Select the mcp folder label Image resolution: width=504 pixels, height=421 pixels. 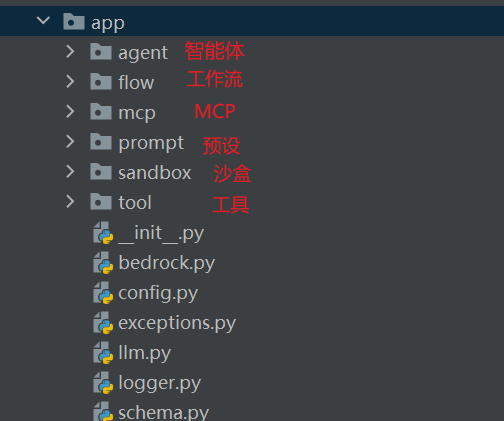click(x=137, y=113)
